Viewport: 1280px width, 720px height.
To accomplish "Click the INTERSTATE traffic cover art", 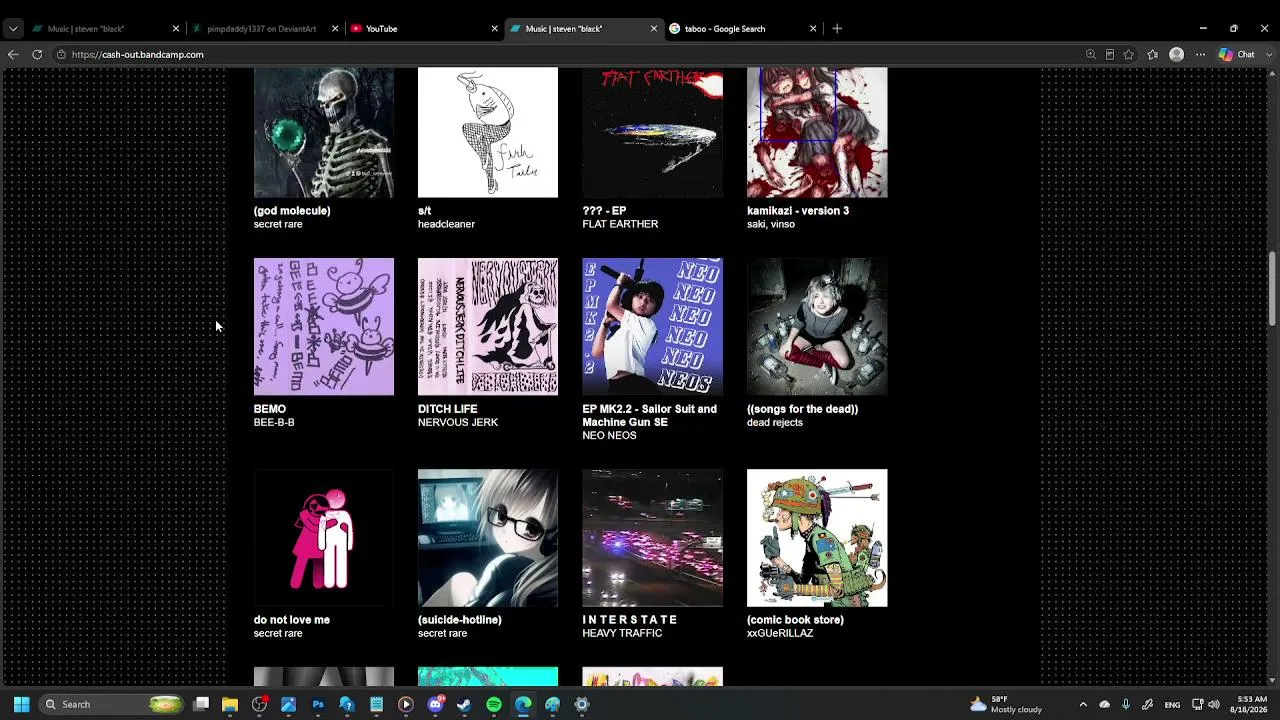I will [653, 538].
